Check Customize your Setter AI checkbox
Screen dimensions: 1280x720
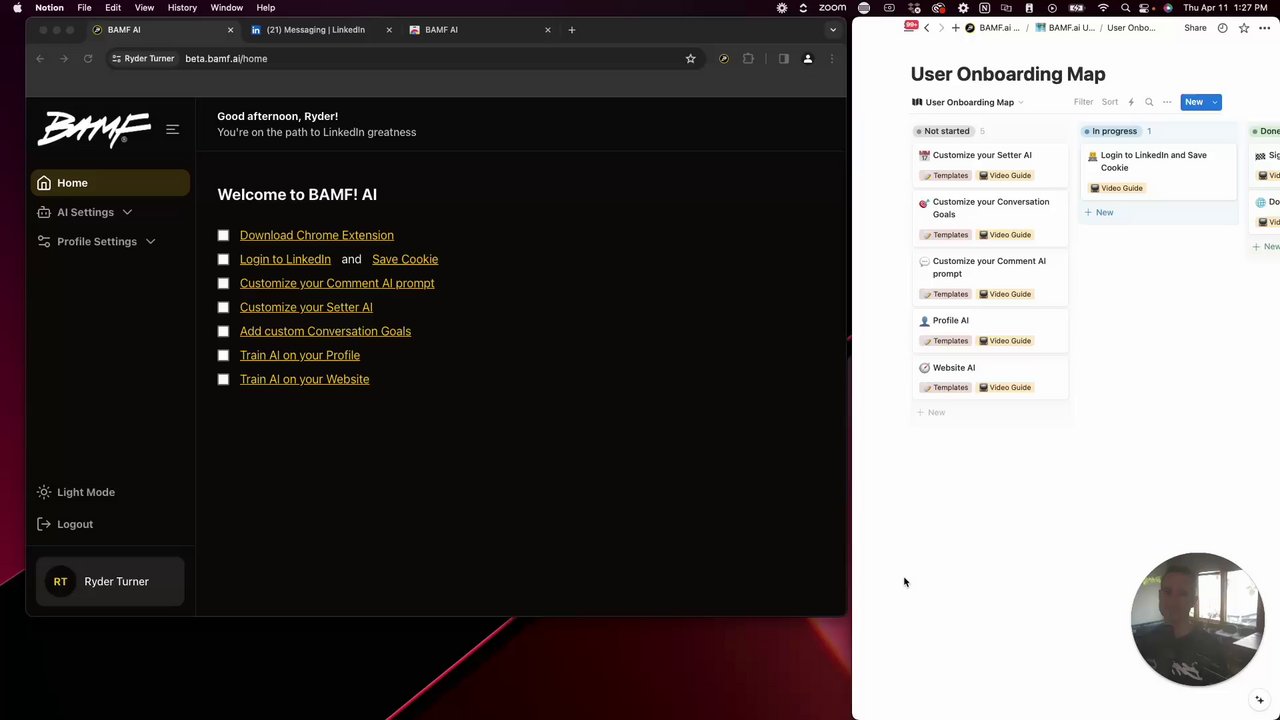[x=223, y=307]
